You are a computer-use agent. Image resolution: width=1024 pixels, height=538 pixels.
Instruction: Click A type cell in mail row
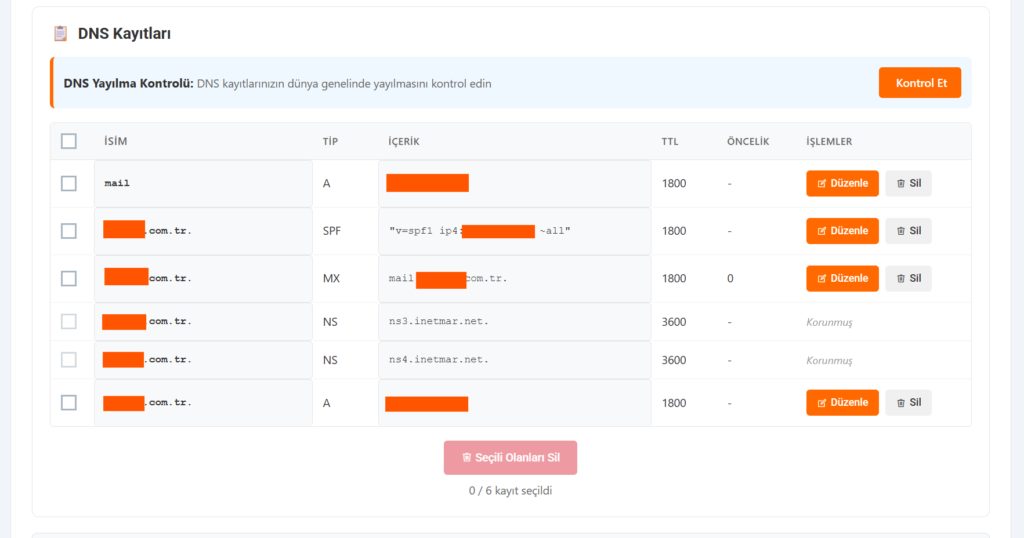(327, 183)
